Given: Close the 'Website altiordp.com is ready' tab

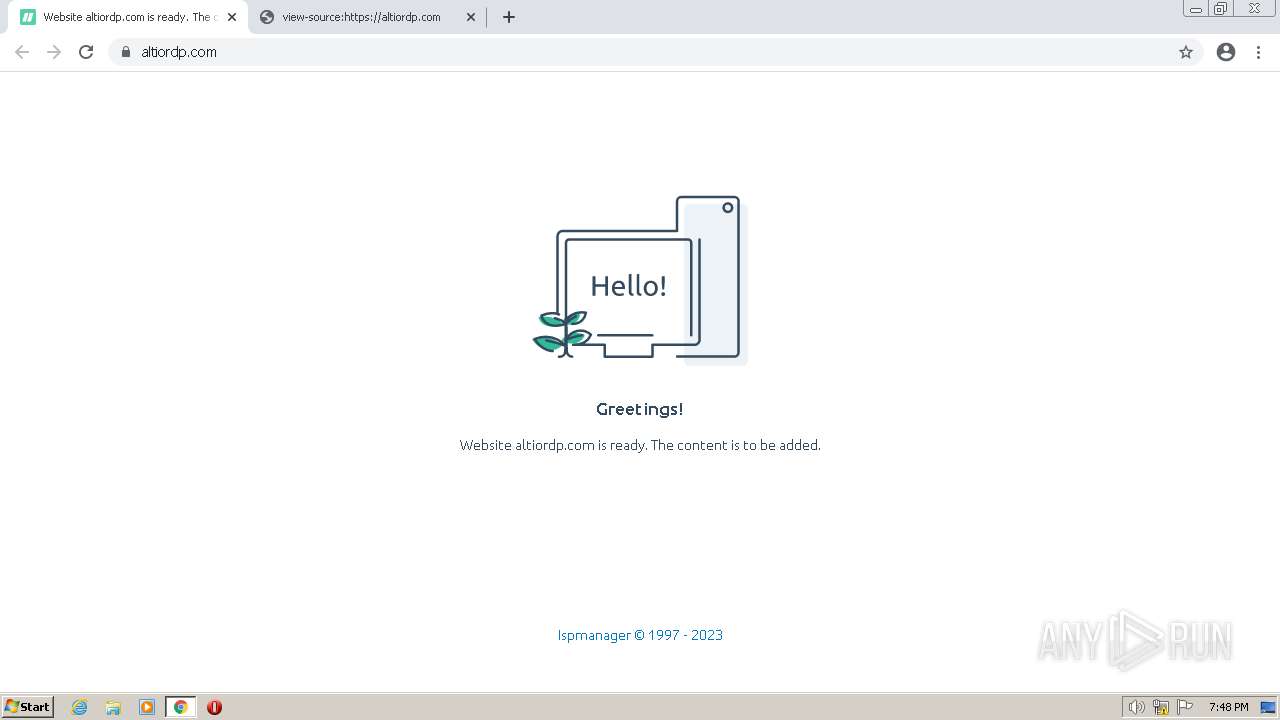Looking at the screenshot, I should pyautogui.click(x=232, y=17).
